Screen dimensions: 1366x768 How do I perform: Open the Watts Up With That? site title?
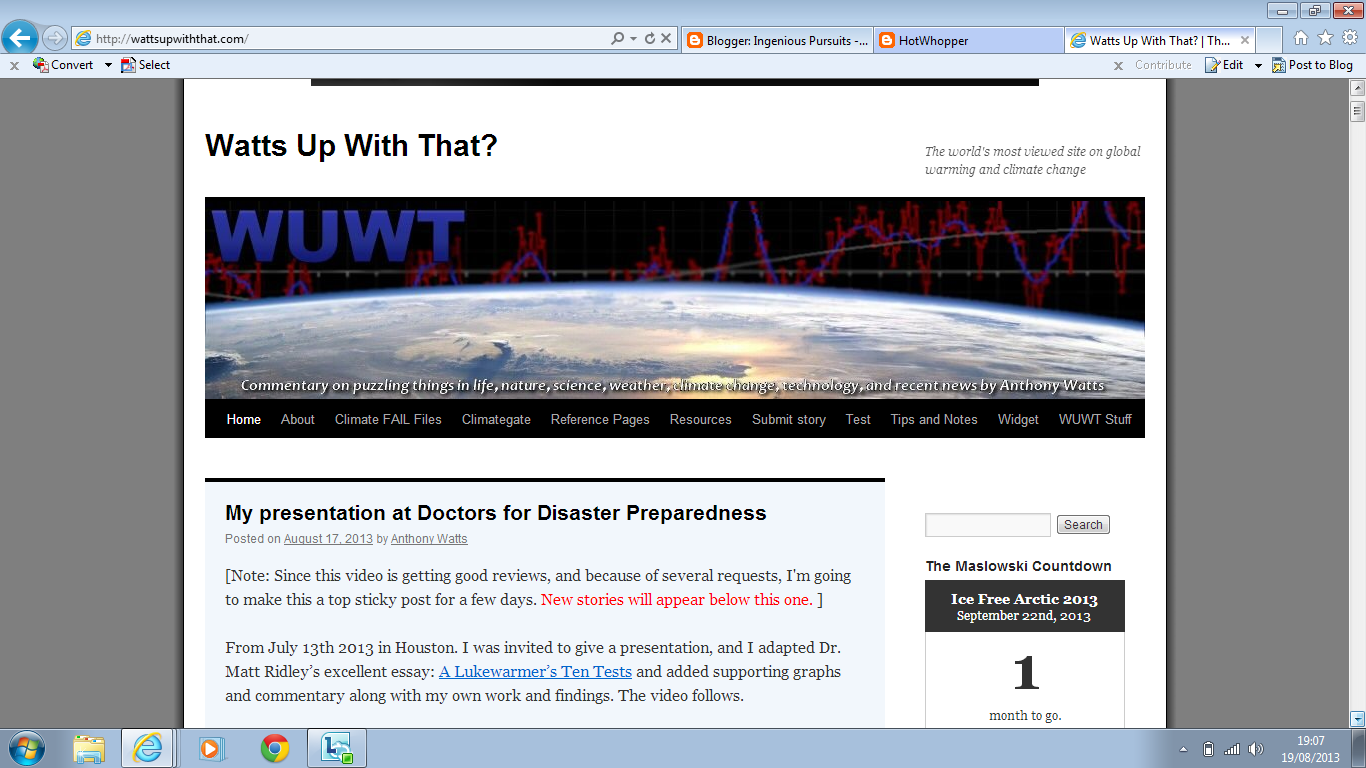click(x=351, y=146)
